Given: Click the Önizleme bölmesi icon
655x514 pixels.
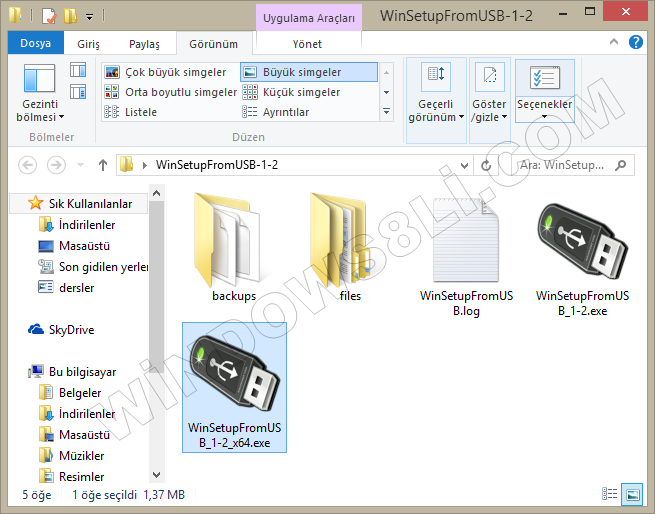Looking at the screenshot, I should point(78,70).
